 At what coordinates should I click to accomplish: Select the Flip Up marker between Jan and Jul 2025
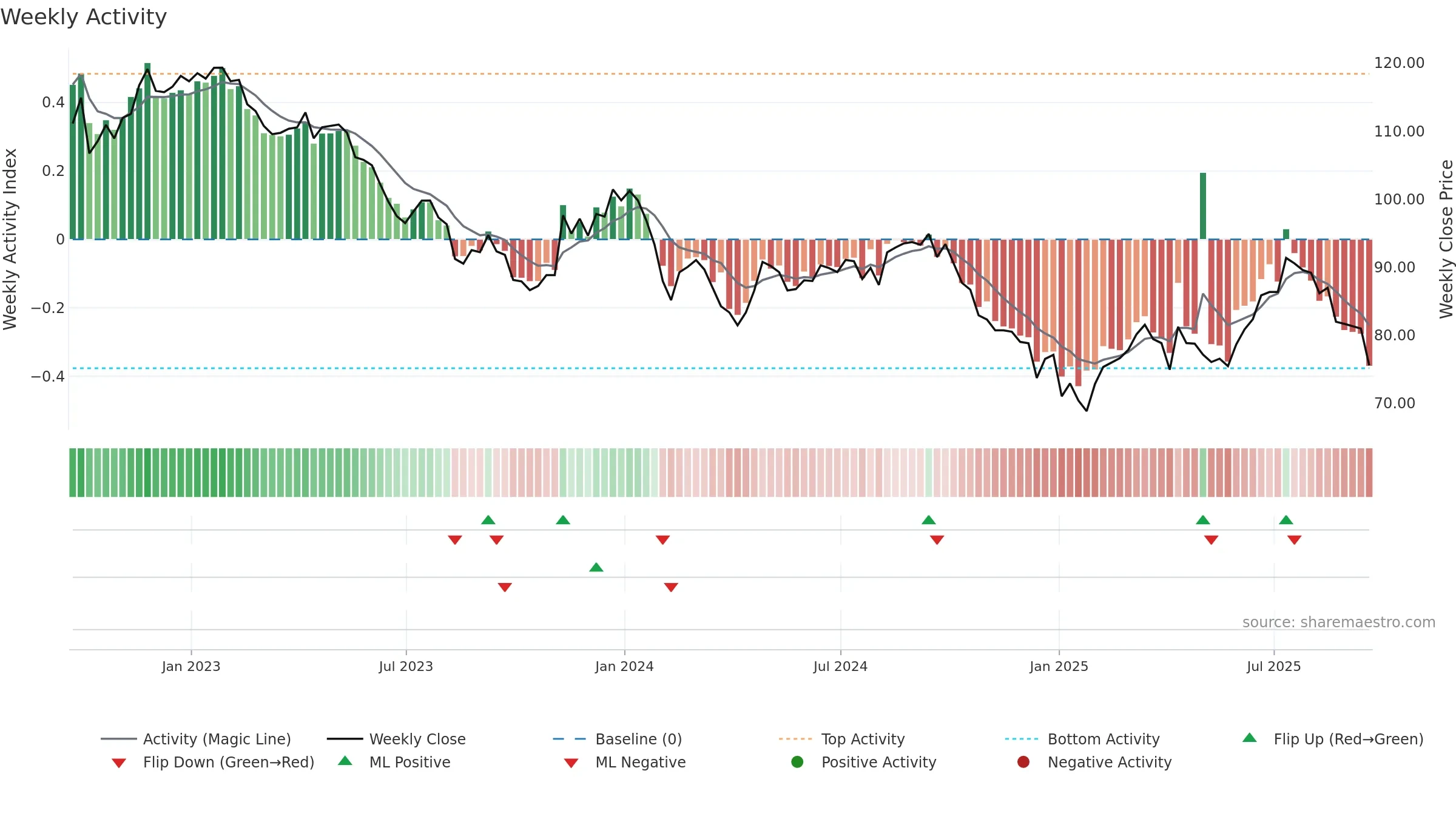[x=1203, y=520]
